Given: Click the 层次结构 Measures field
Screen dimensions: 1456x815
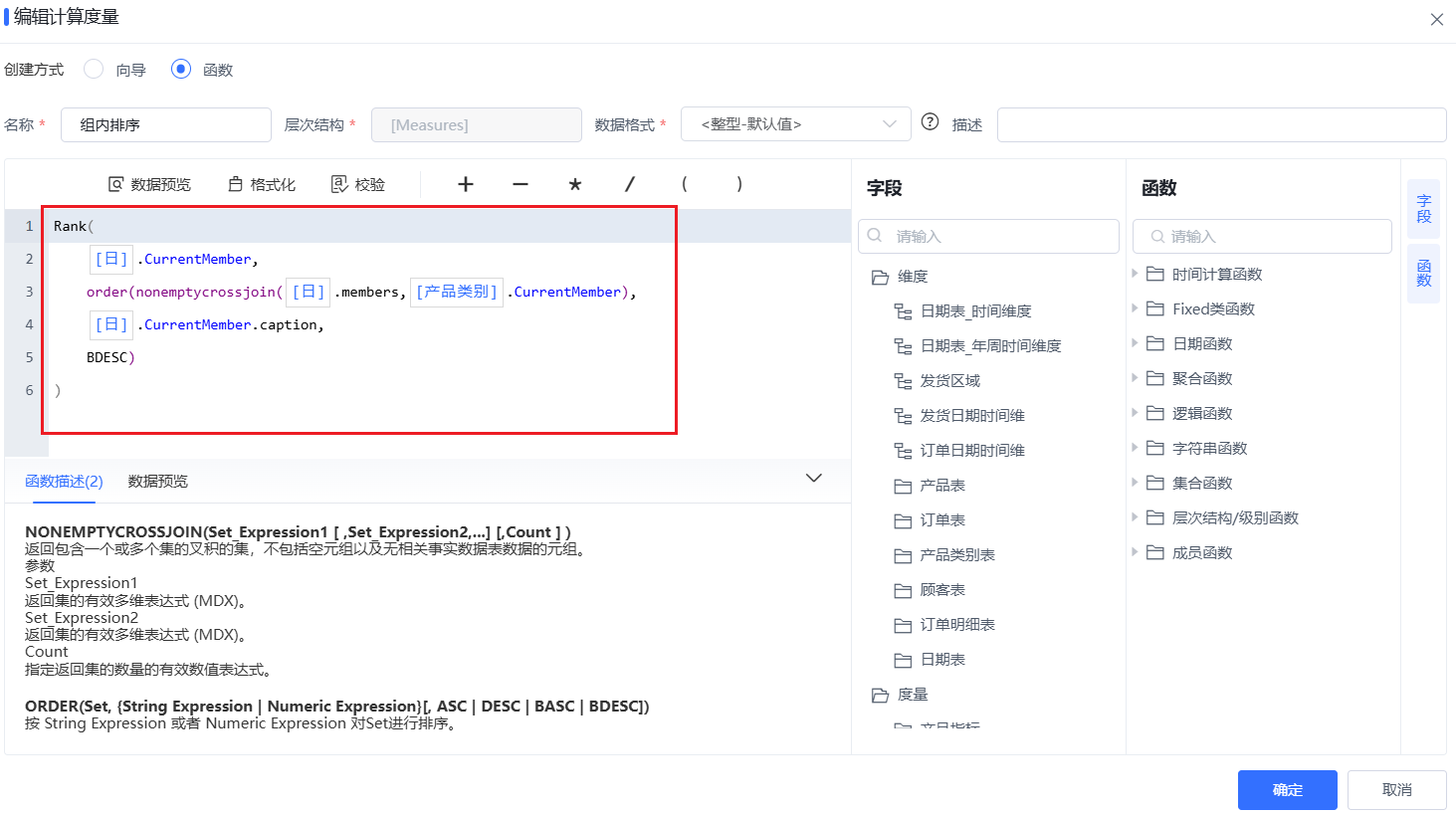Looking at the screenshot, I should (477, 124).
